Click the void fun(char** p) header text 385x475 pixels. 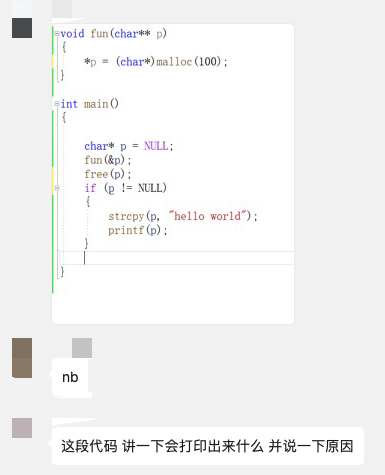[114, 34]
